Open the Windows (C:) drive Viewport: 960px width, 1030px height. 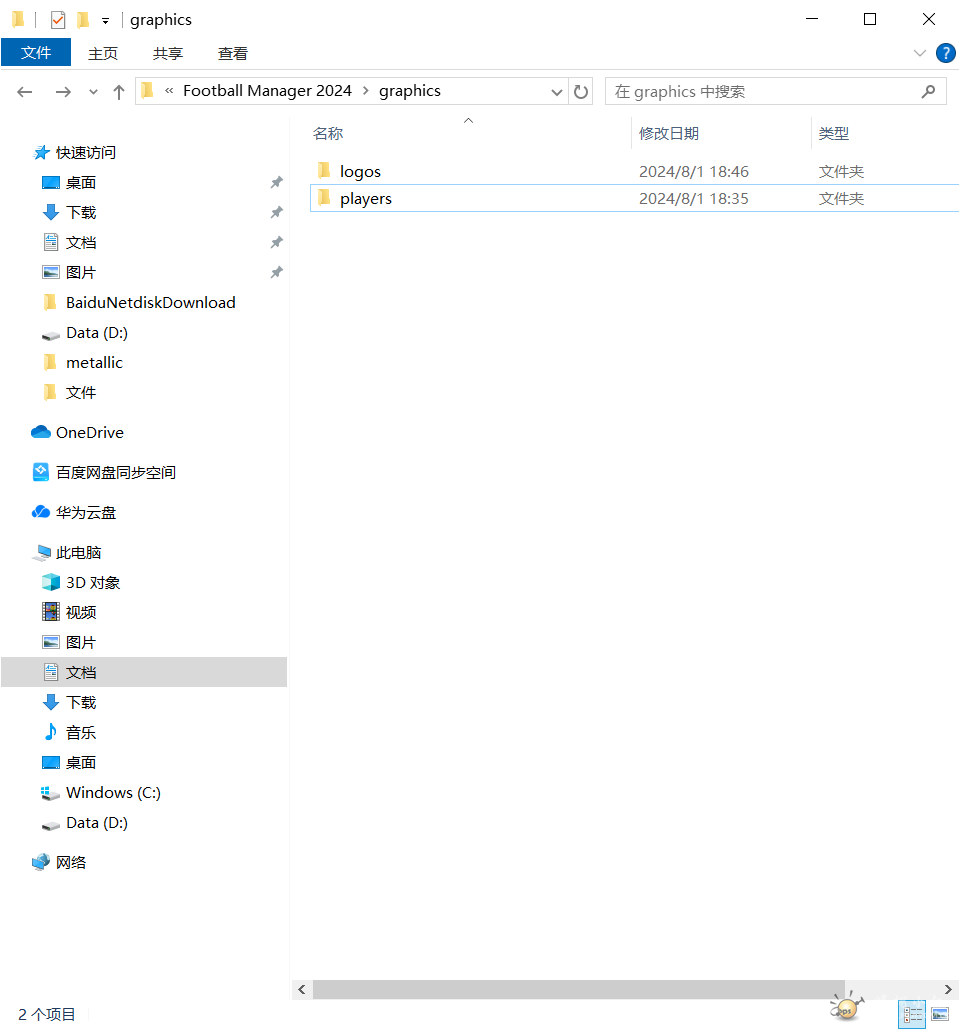113,793
